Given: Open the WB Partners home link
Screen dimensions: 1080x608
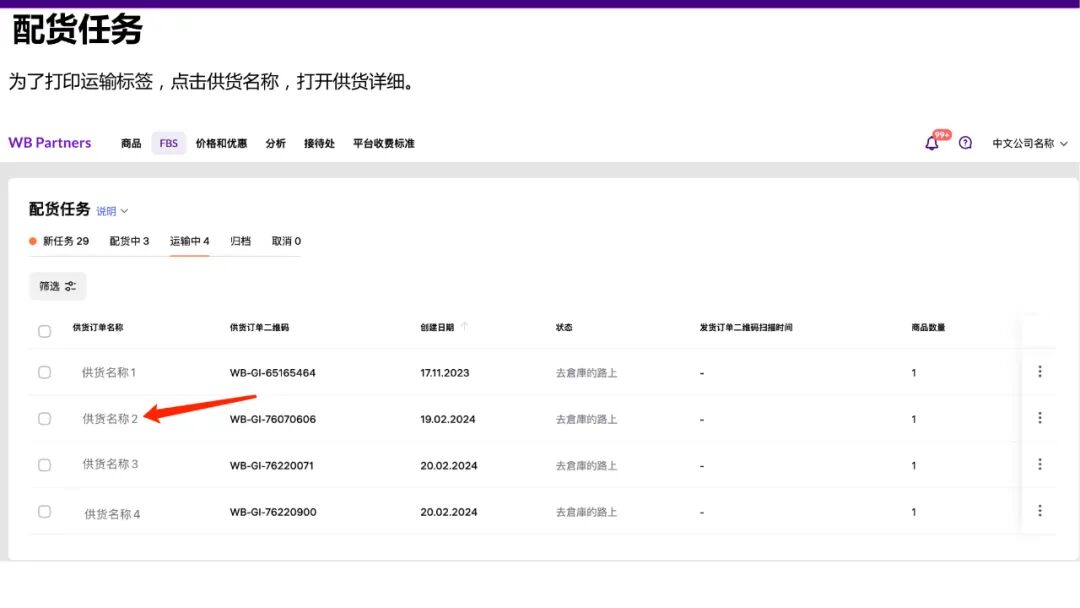Looking at the screenshot, I should point(49,143).
